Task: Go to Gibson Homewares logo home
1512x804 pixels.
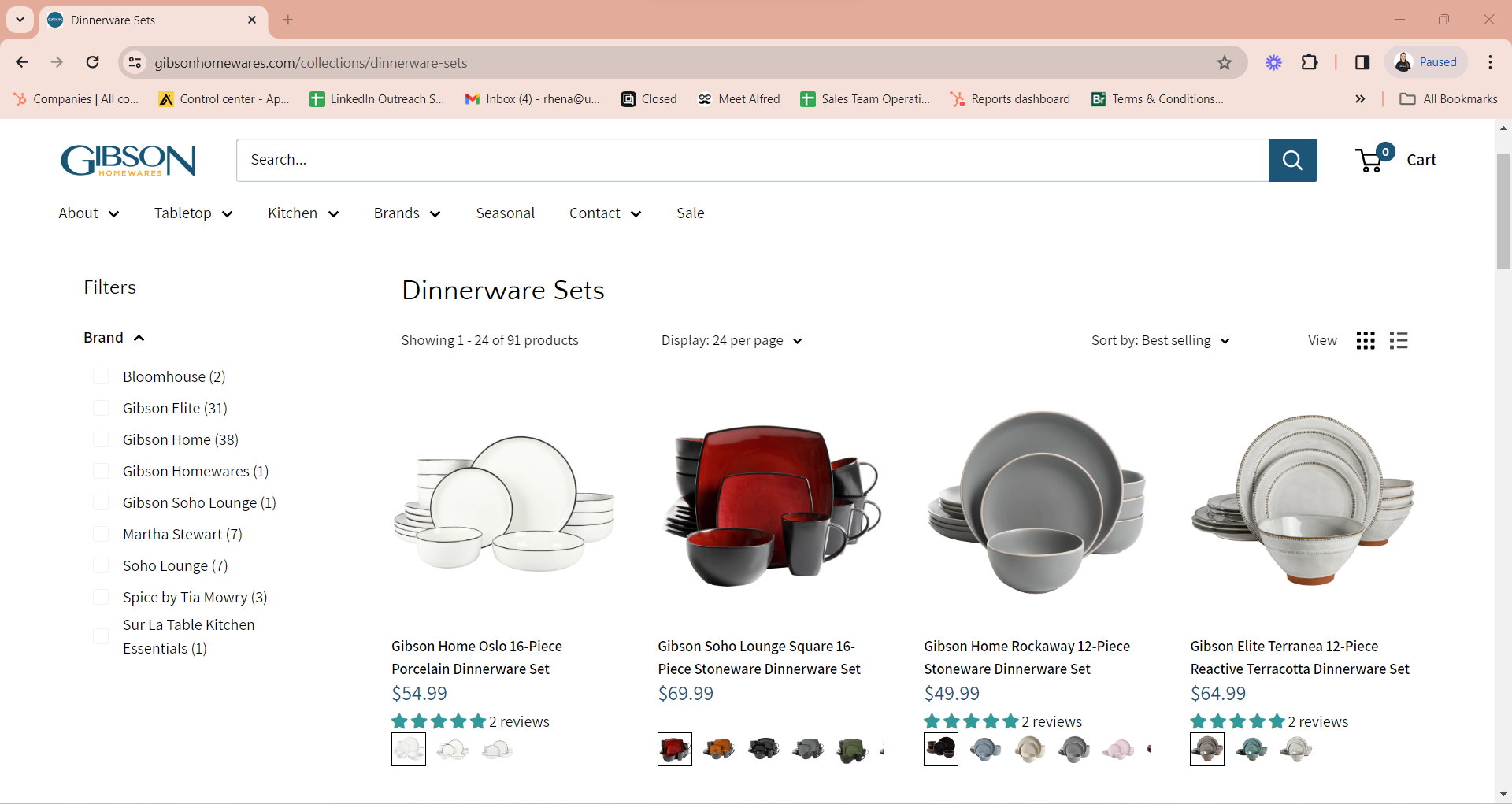Action: [128, 160]
